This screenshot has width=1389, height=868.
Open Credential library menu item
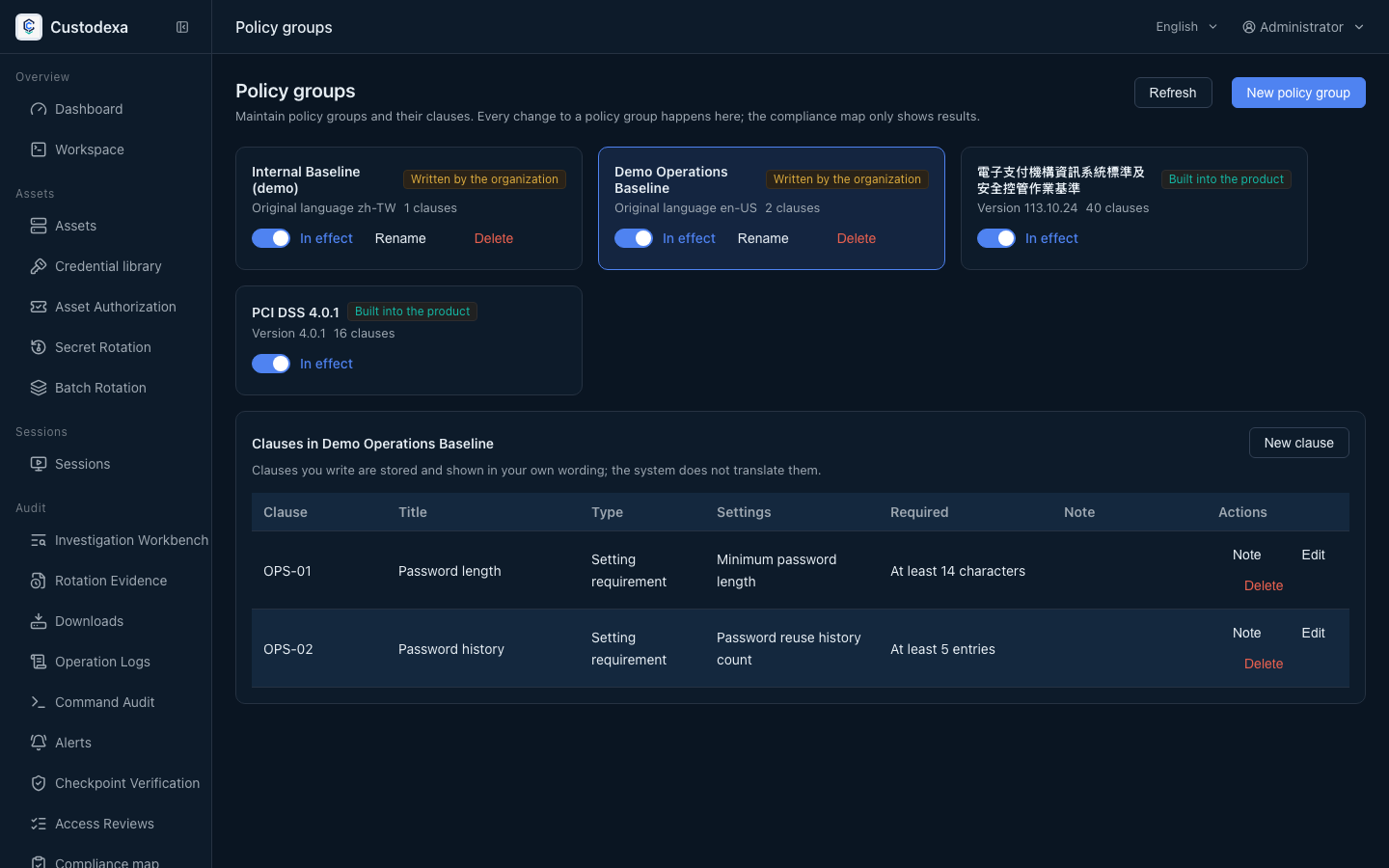[x=106, y=266]
